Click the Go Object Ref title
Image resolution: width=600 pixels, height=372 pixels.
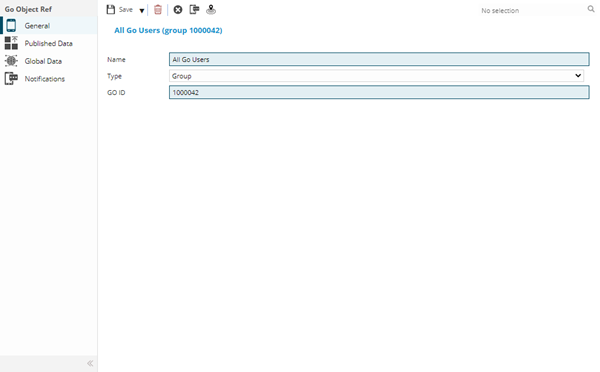[x=28, y=9]
